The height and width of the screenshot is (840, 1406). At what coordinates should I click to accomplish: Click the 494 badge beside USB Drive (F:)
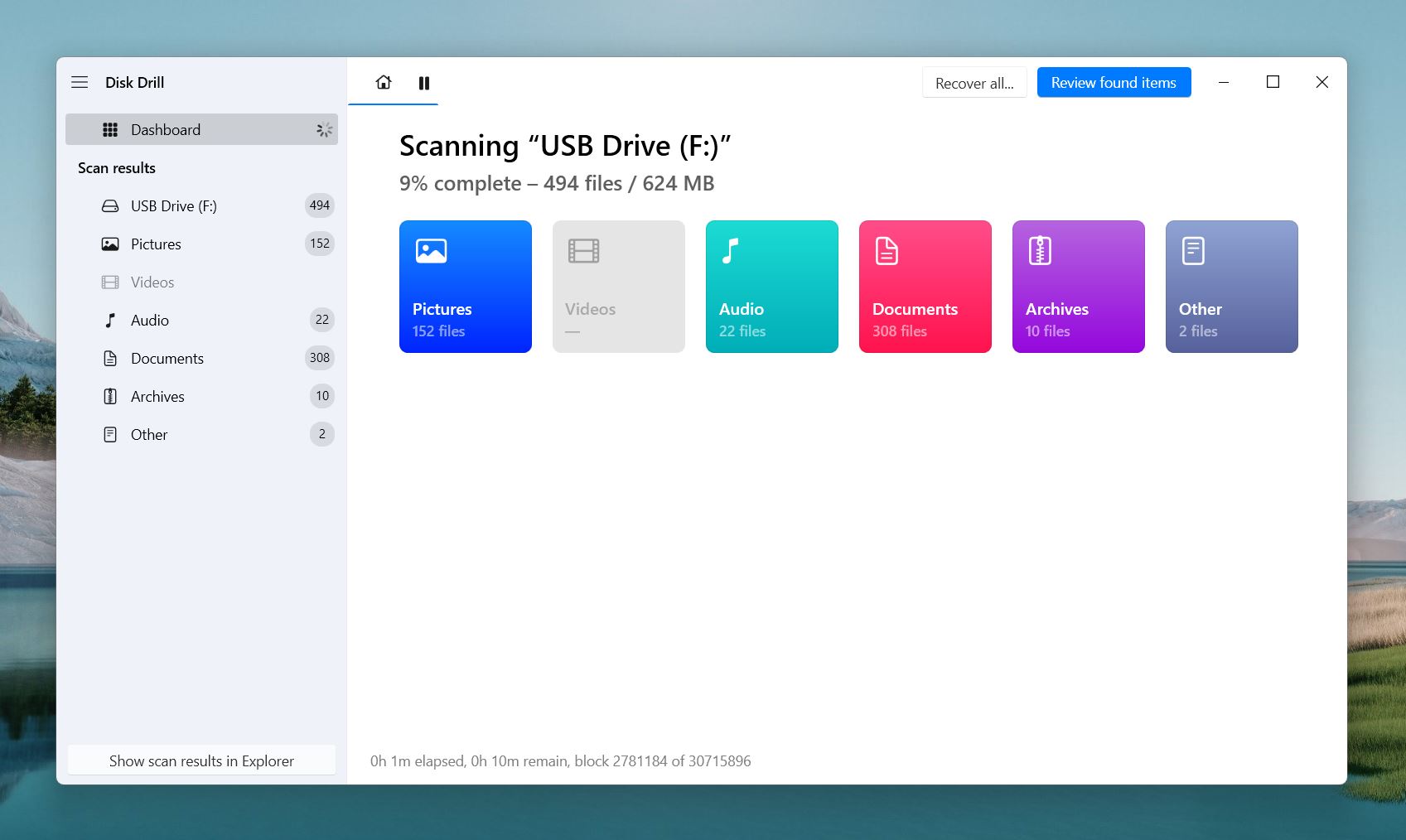pos(320,205)
